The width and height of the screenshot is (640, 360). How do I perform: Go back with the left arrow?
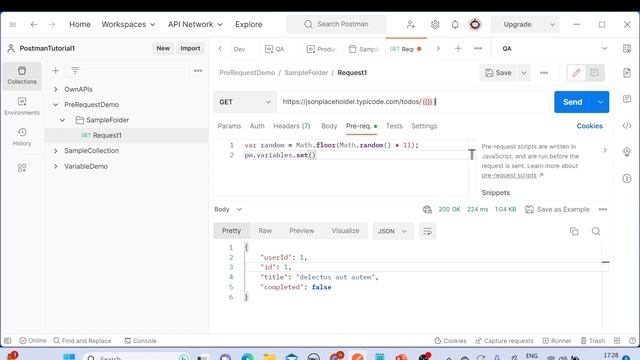click(x=34, y=24)
